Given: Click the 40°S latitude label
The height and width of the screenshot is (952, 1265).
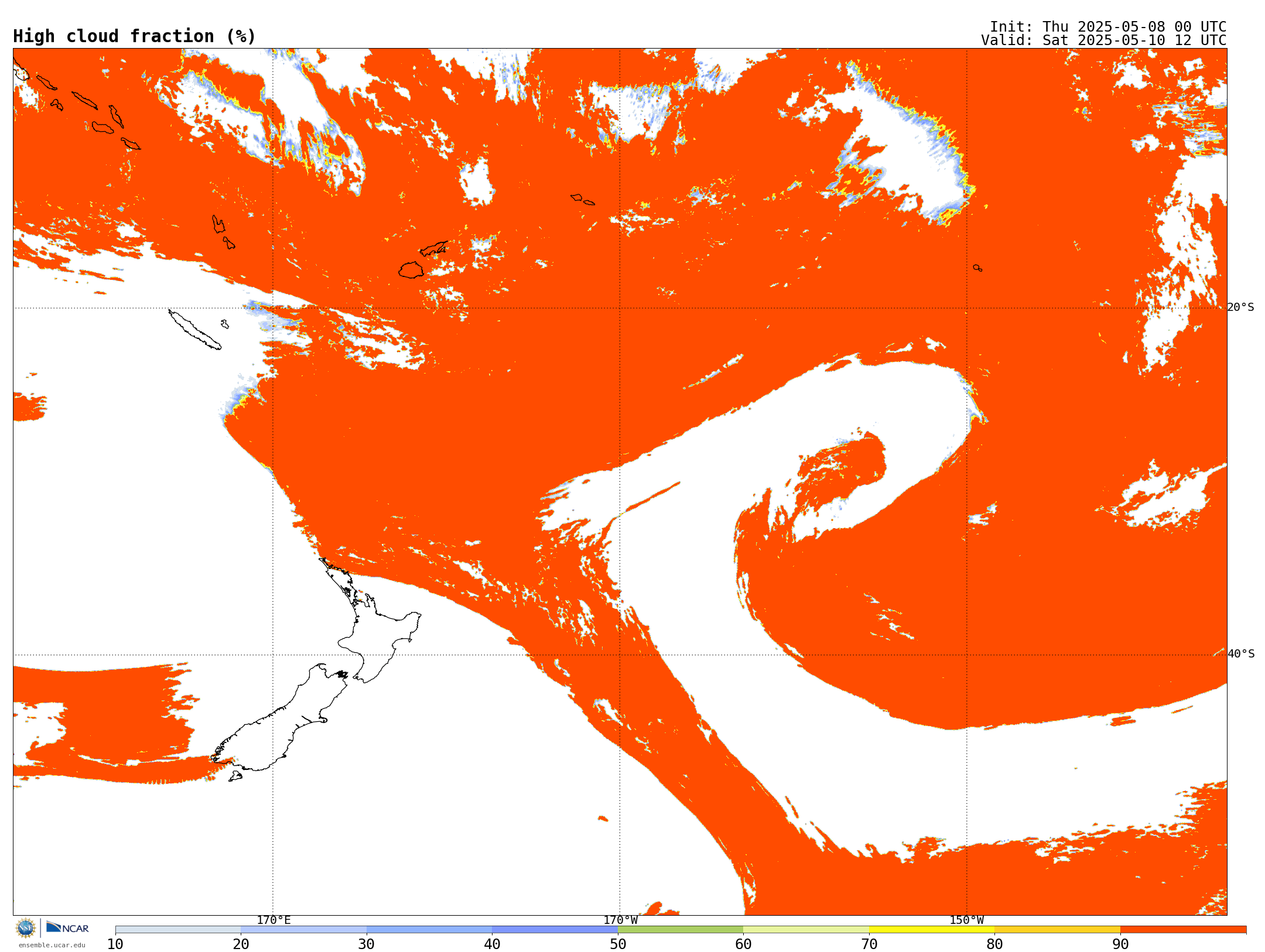Looking at the screenshot, I should pyautogui.click(x=1240, y=653).
